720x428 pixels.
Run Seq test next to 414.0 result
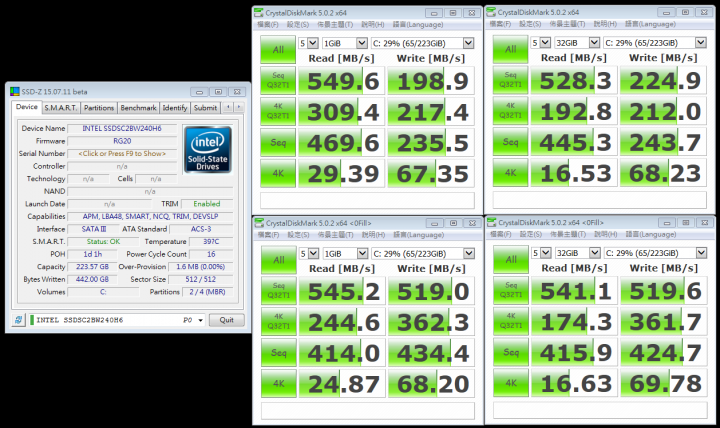tap(279, 353)
